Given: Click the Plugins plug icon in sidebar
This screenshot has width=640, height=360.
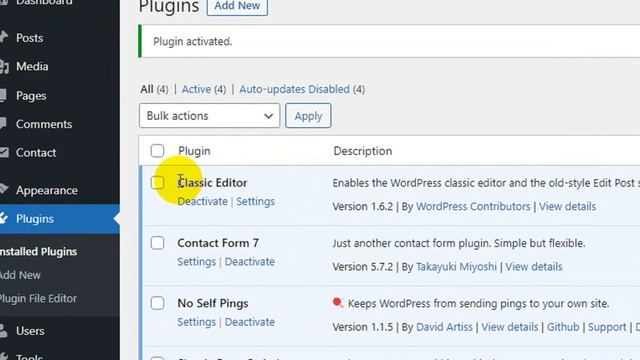Looking at the screenshot, I should tap(4, 218).
